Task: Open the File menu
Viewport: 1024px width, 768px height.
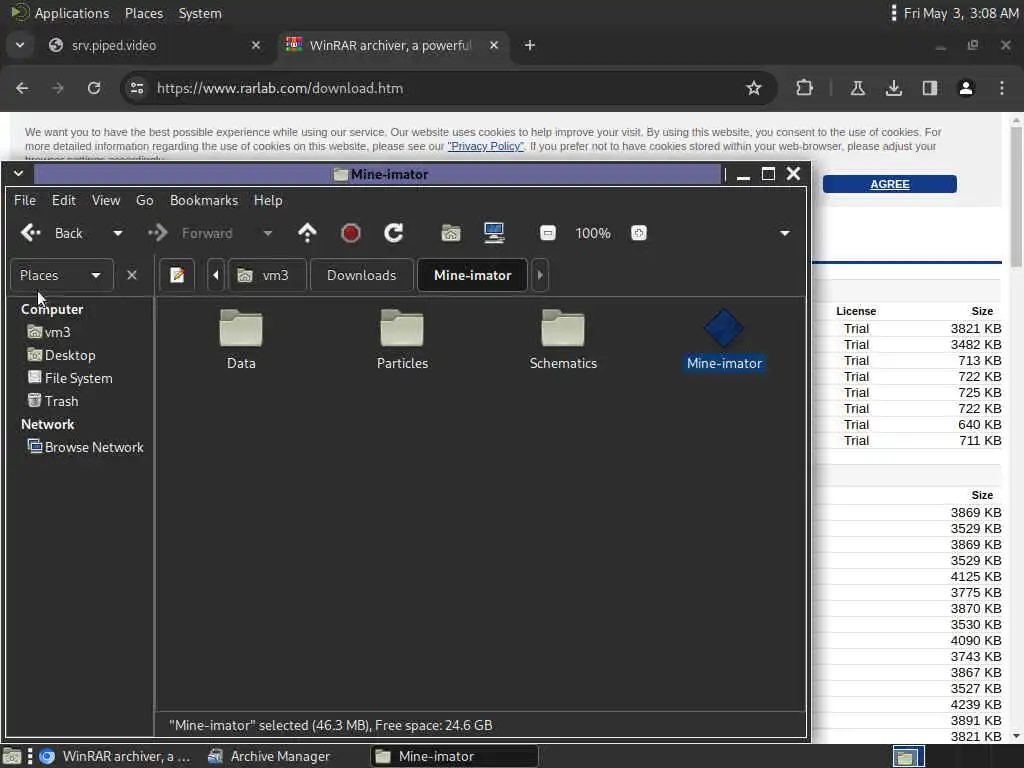Action: (x=25, y=200)
